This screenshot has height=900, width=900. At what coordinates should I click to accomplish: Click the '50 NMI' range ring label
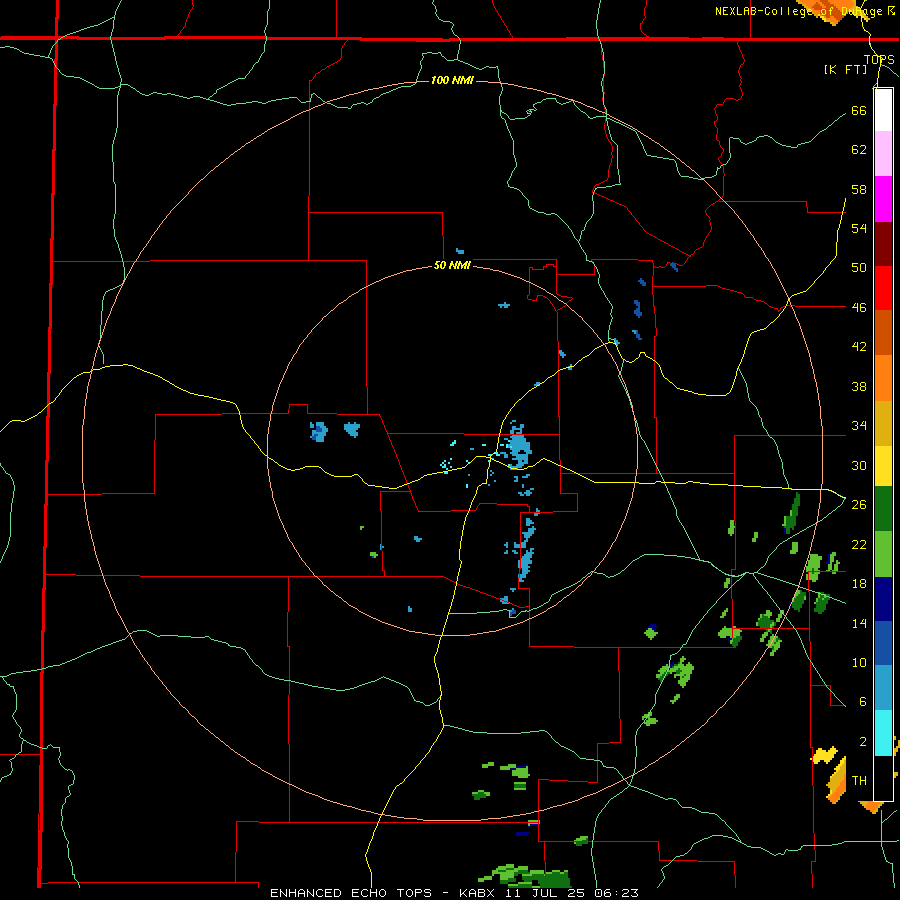(x=452, y=265)
